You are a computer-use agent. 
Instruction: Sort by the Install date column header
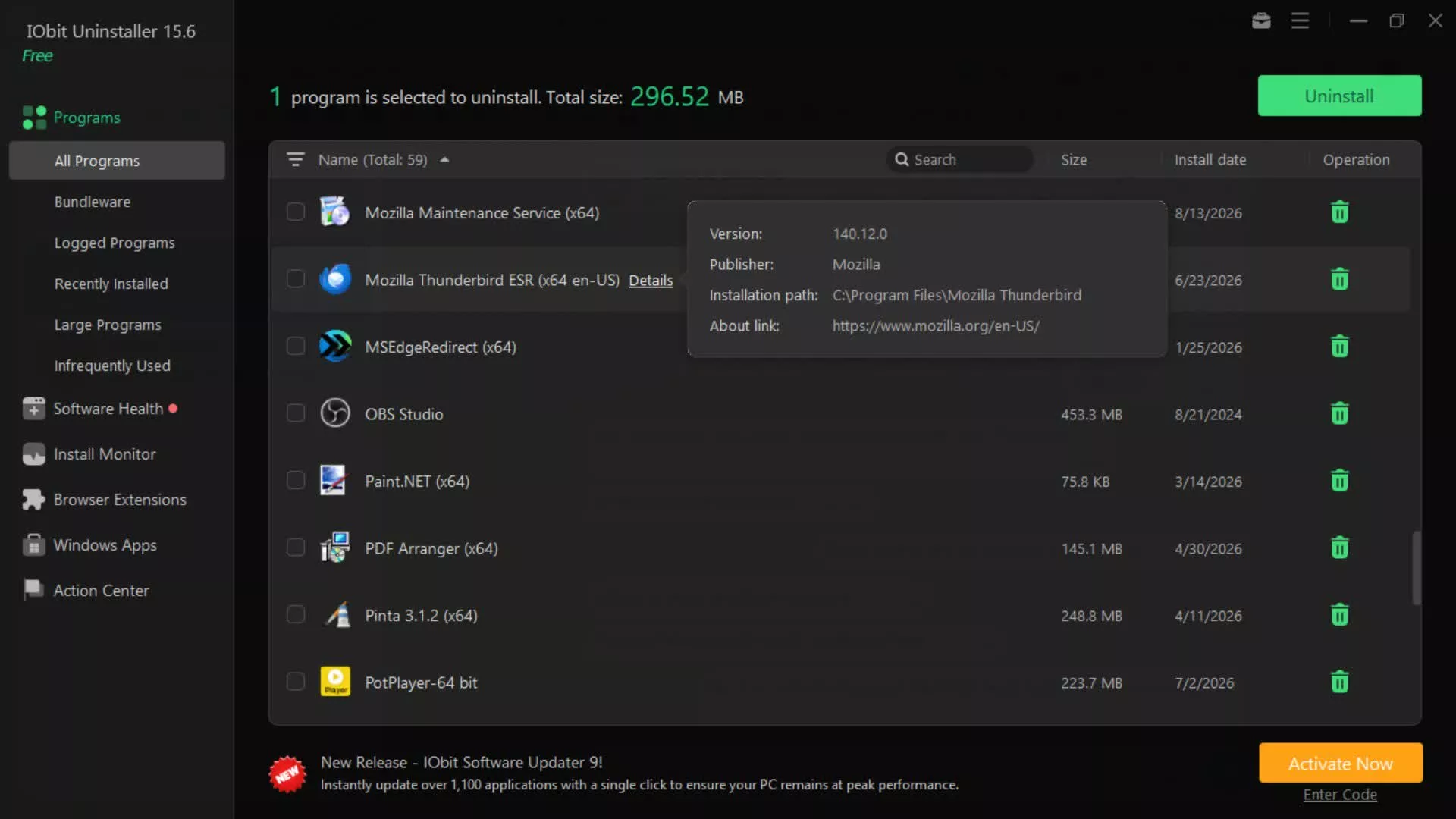click(x=1210, y=159)
